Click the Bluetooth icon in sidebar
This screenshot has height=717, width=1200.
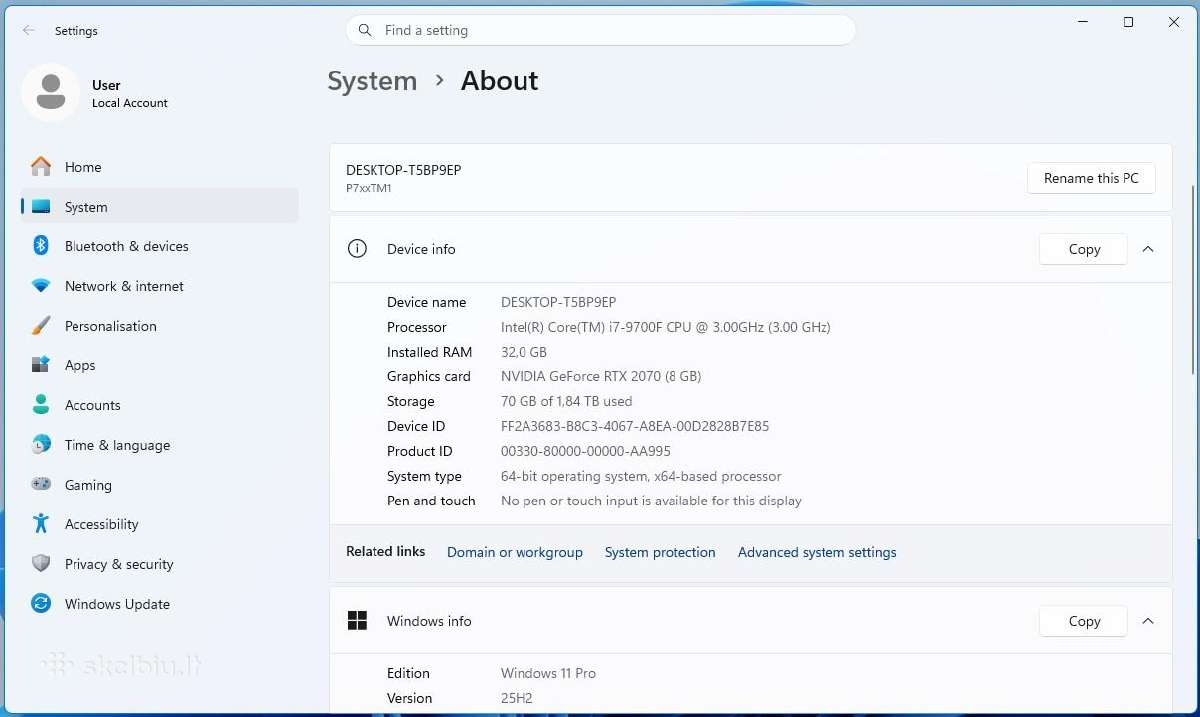(41, 246)
